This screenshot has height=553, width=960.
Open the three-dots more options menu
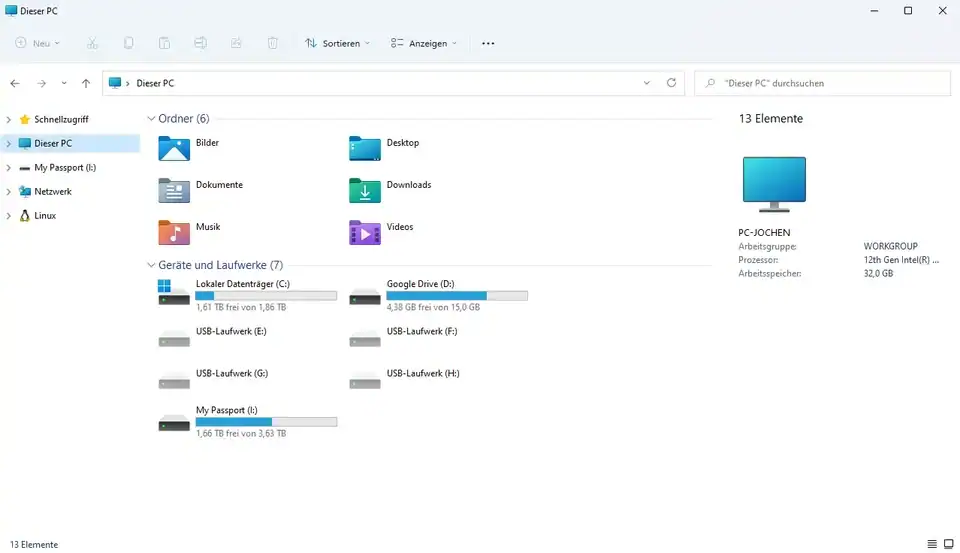coord(488,44)
